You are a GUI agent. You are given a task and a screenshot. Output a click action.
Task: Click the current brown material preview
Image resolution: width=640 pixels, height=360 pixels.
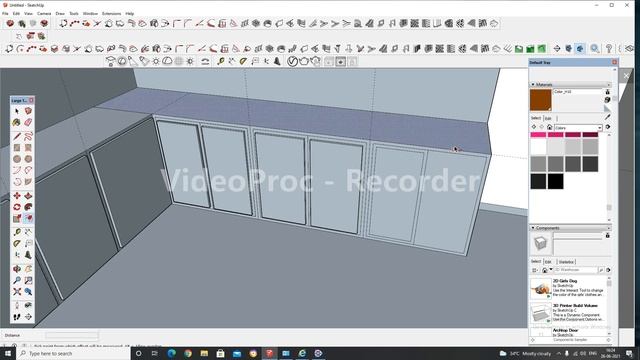[541, 100]
